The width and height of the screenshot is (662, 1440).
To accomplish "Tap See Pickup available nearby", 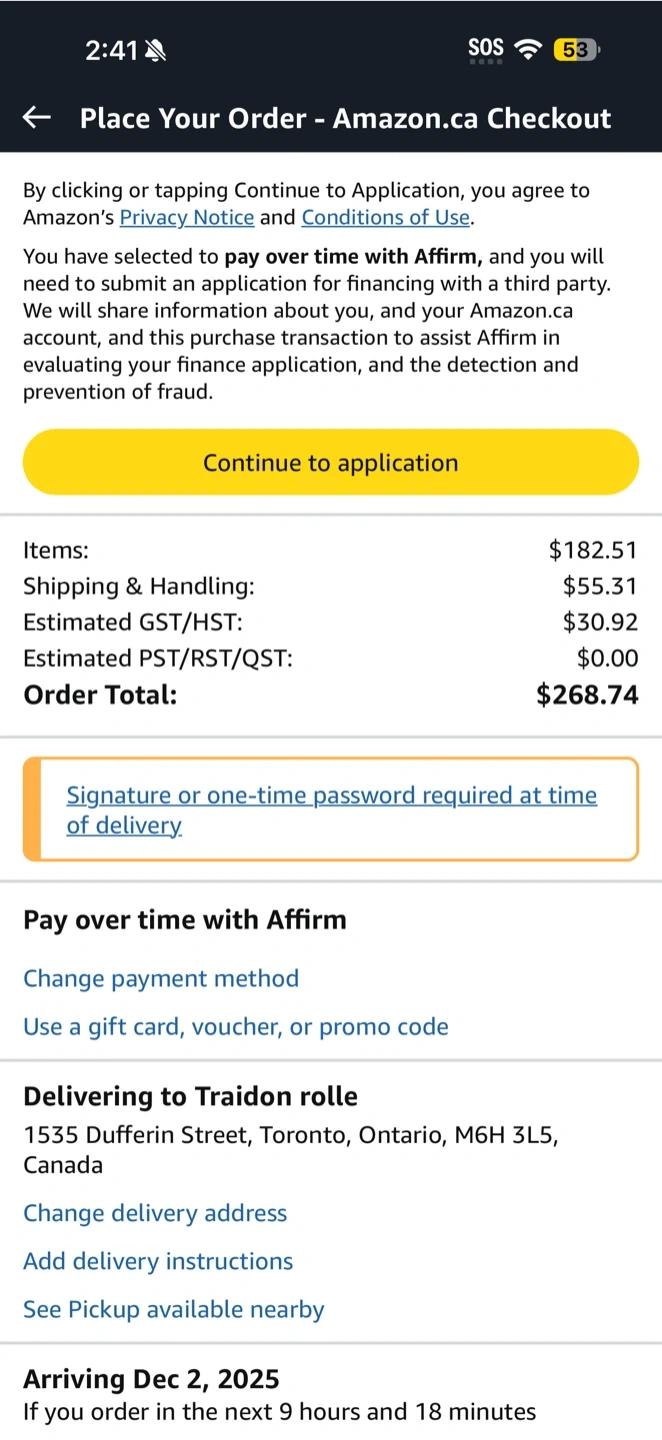I will coord(174,1309).
